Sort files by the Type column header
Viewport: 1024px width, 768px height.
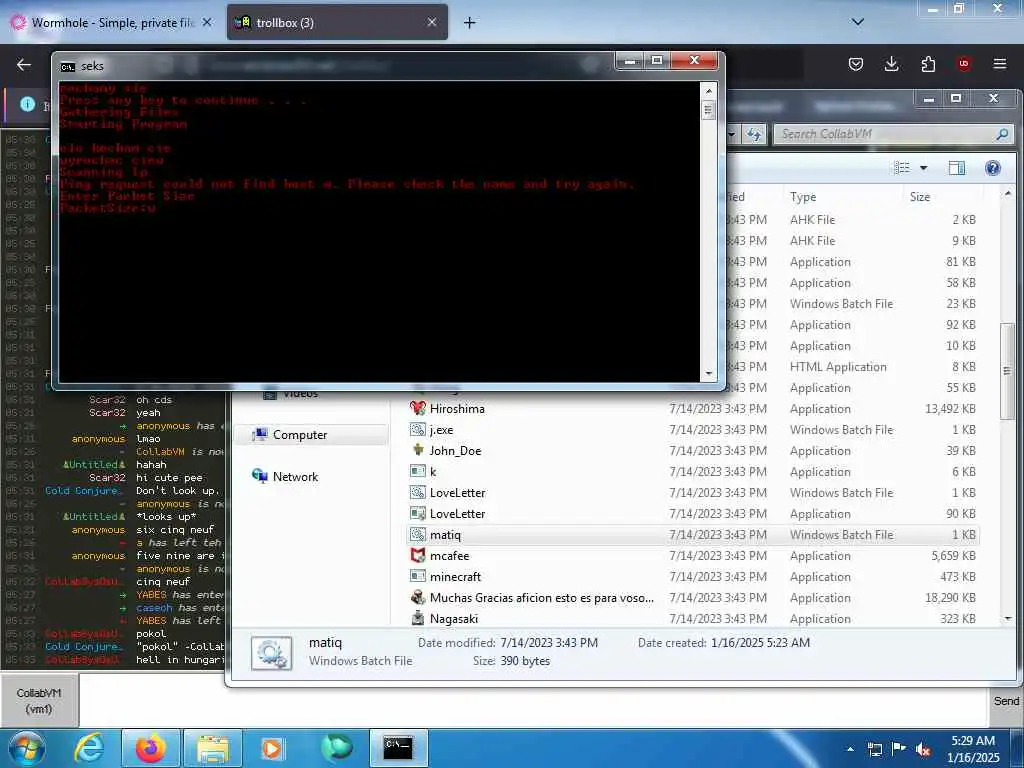pos(803,197)
